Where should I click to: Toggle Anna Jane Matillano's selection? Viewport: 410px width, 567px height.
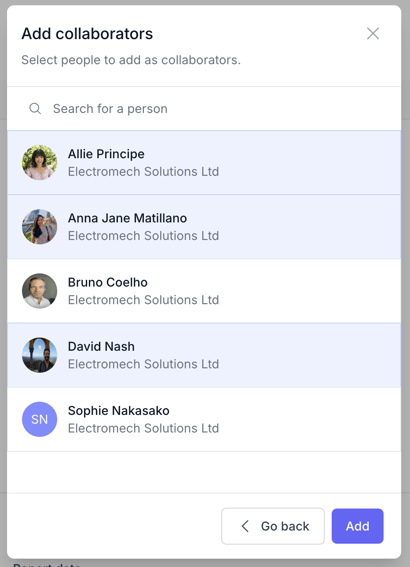[x=204, y=227]
